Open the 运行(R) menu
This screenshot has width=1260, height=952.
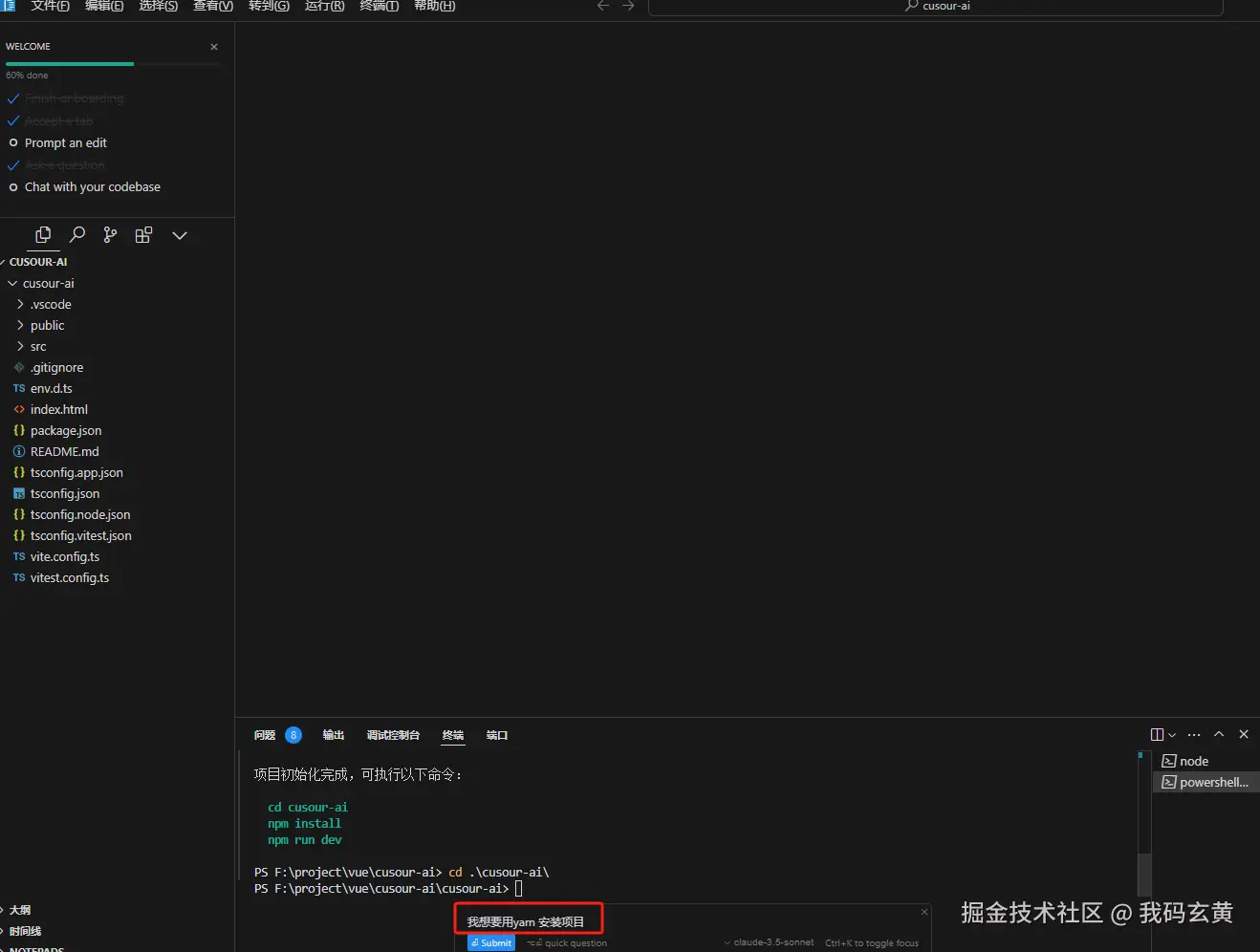(324, 6)
